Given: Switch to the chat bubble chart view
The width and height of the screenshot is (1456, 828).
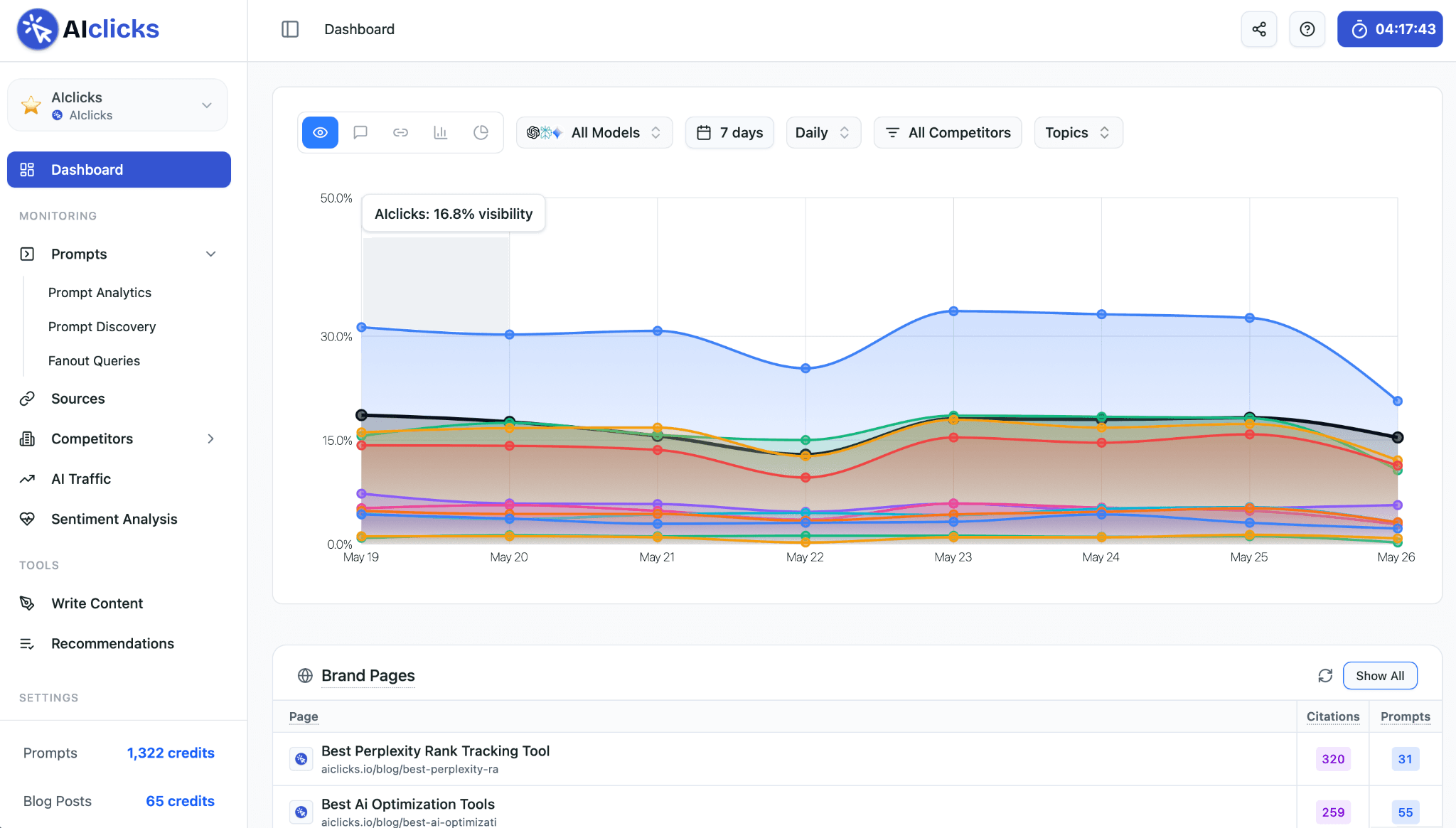Looking at the screenshot, I should (360, 133).
